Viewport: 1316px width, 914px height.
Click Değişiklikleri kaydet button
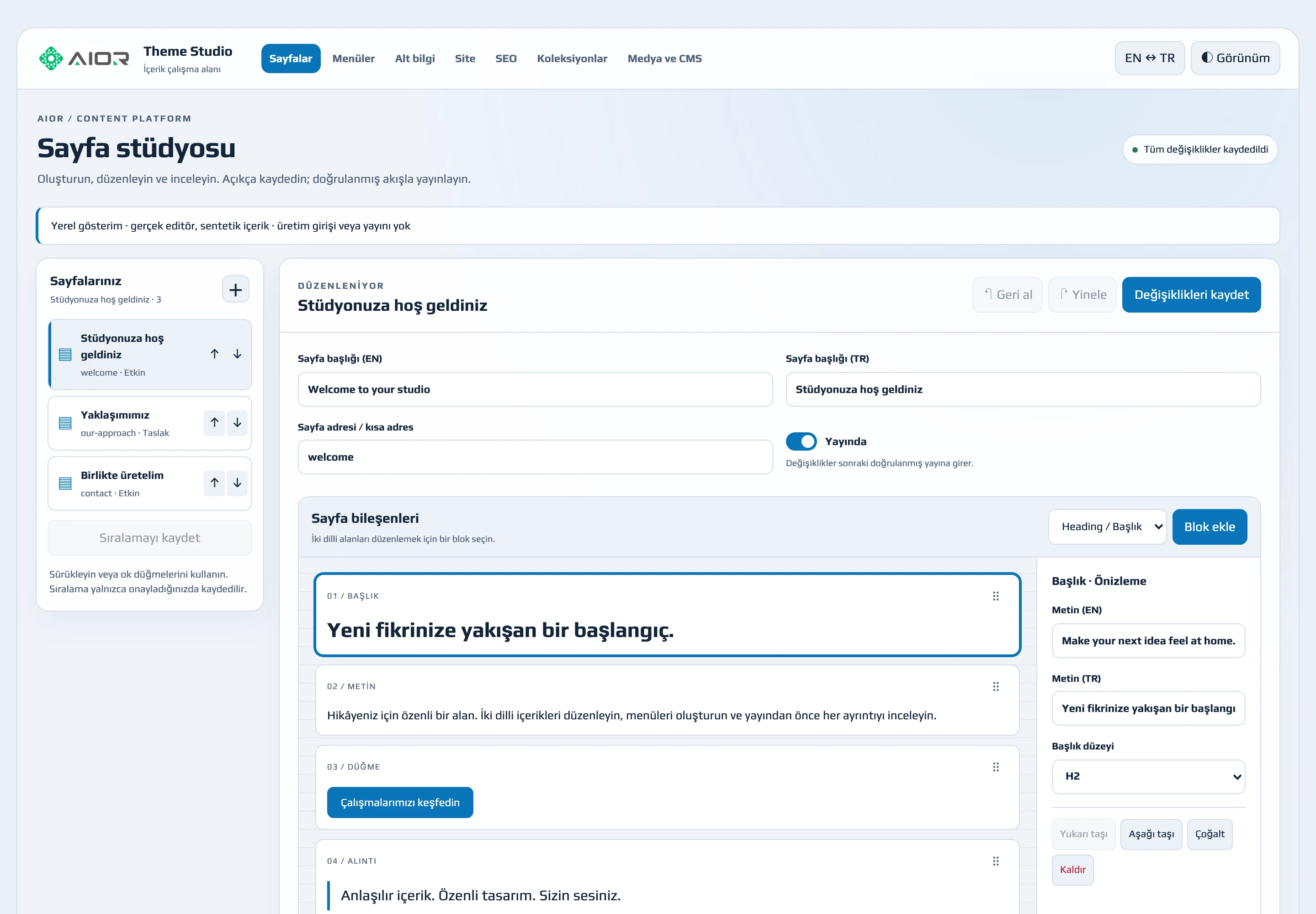point(1191,295)
